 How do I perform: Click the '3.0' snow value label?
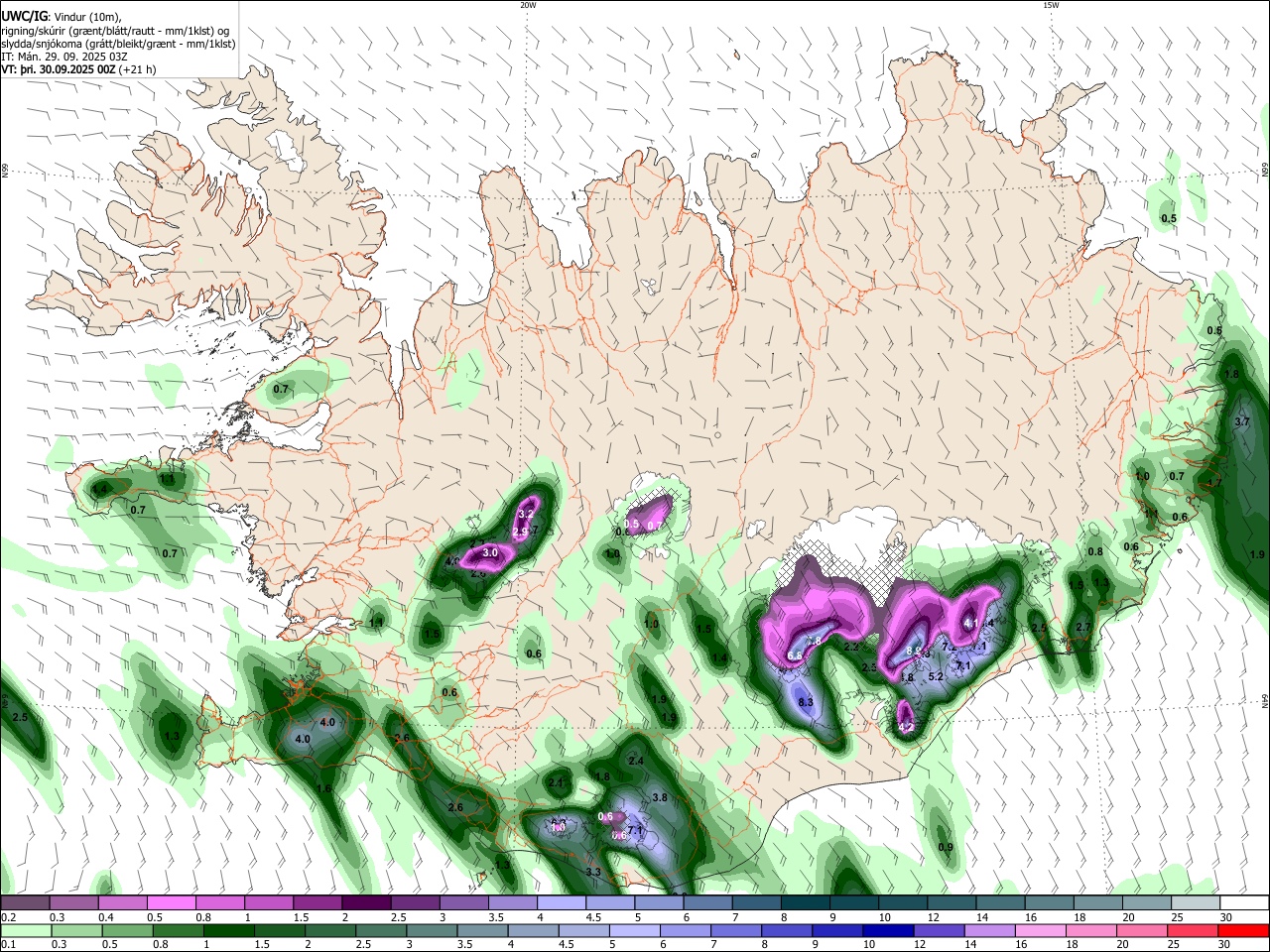pos(490,553)
